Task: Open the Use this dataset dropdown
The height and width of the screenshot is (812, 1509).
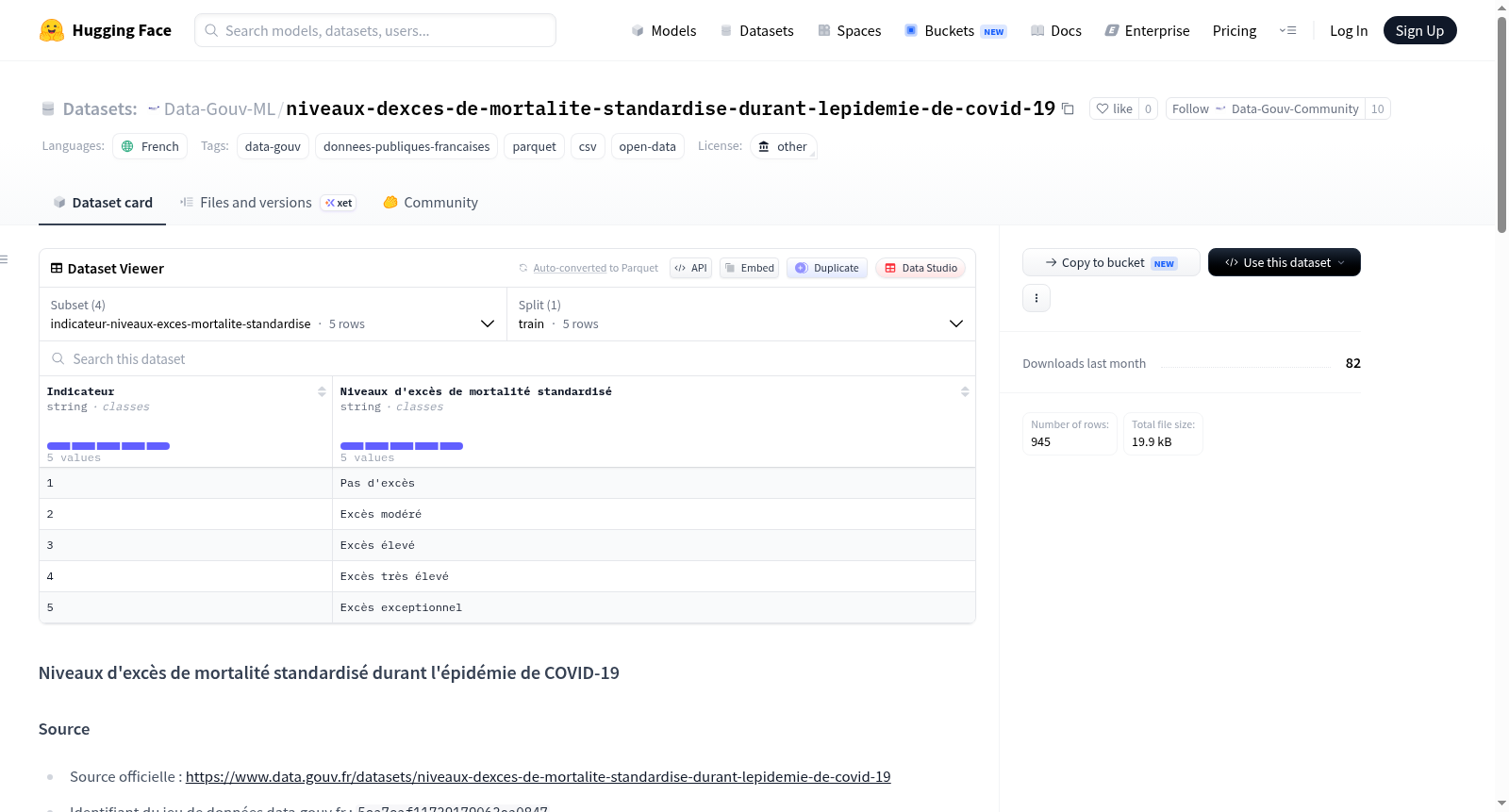Action: point(1284,262)
